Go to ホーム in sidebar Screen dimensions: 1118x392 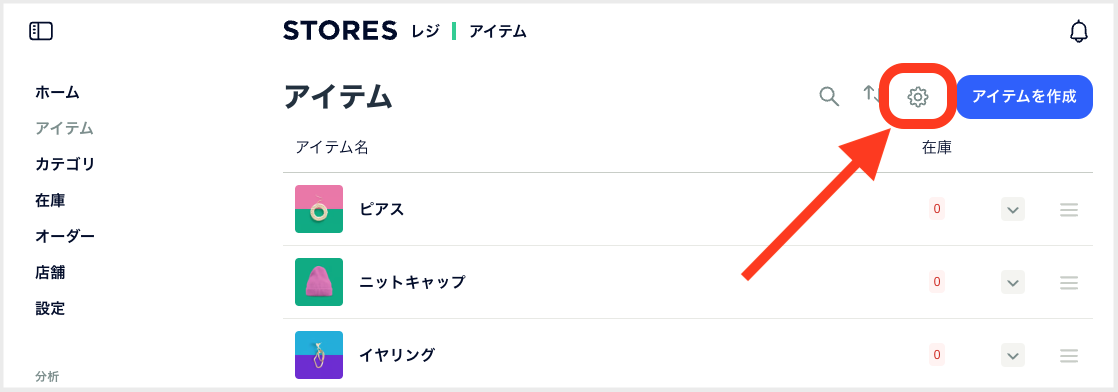click(57, 92)
